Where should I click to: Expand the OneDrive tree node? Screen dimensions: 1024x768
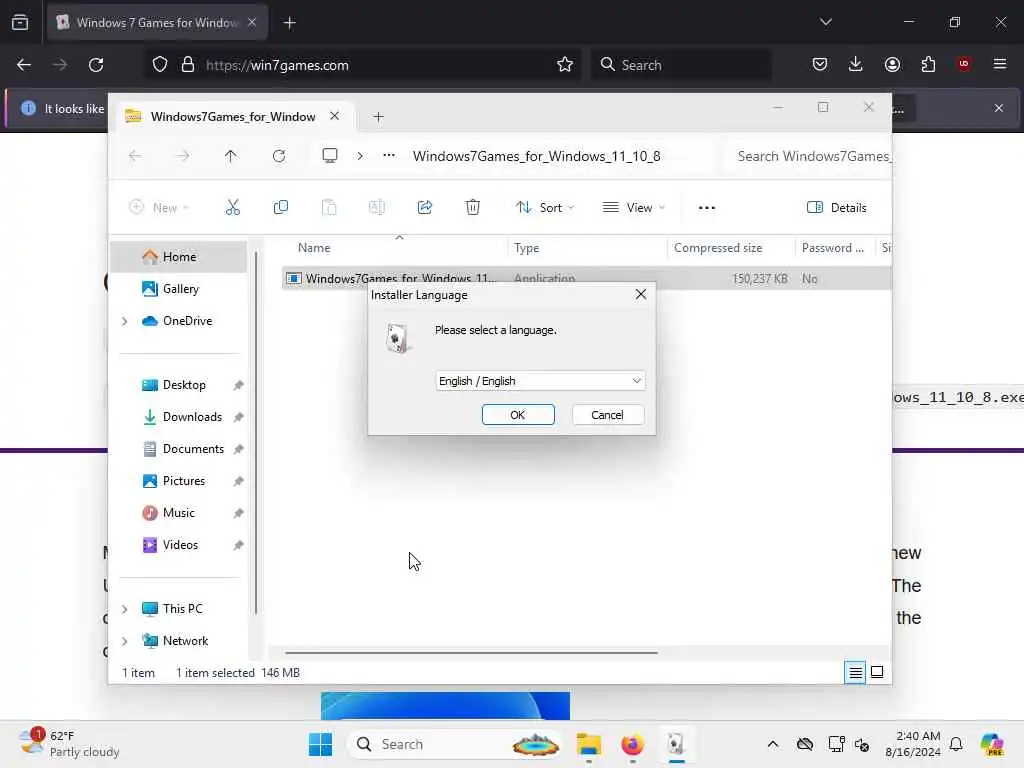click(x=125, y=321)
